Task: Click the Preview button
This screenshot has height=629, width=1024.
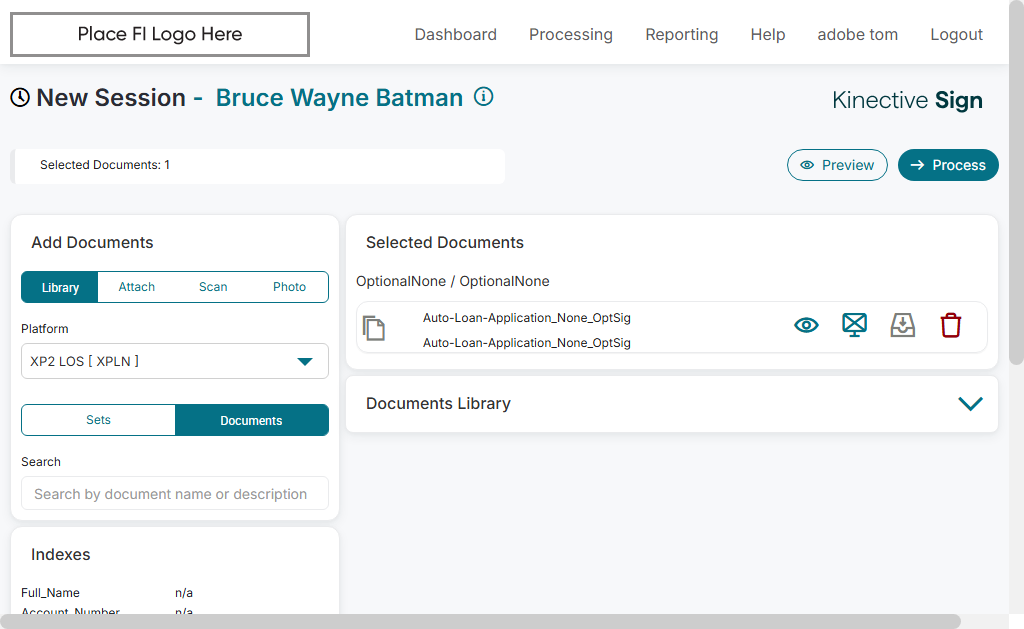Action: pyautogui.click(x=837, y=165)
